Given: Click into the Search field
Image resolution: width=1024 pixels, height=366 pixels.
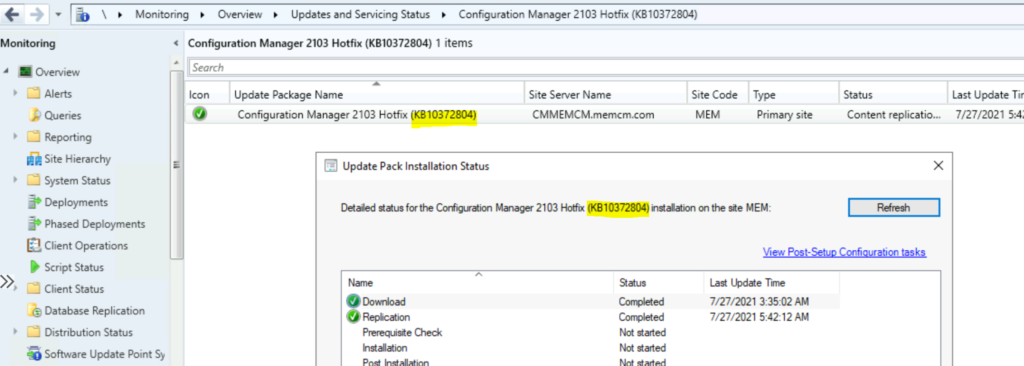Looking at the screenshot, I should pos(605,67).
